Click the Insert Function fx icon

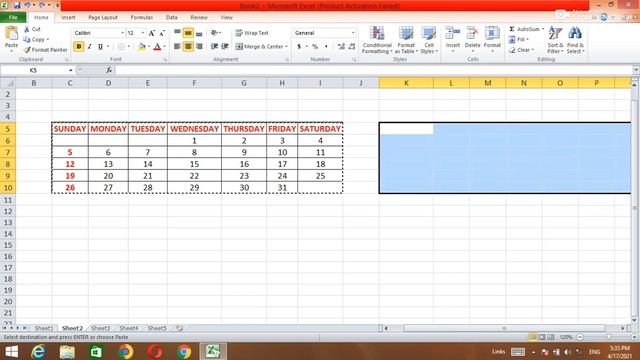[x=109, y=70]
